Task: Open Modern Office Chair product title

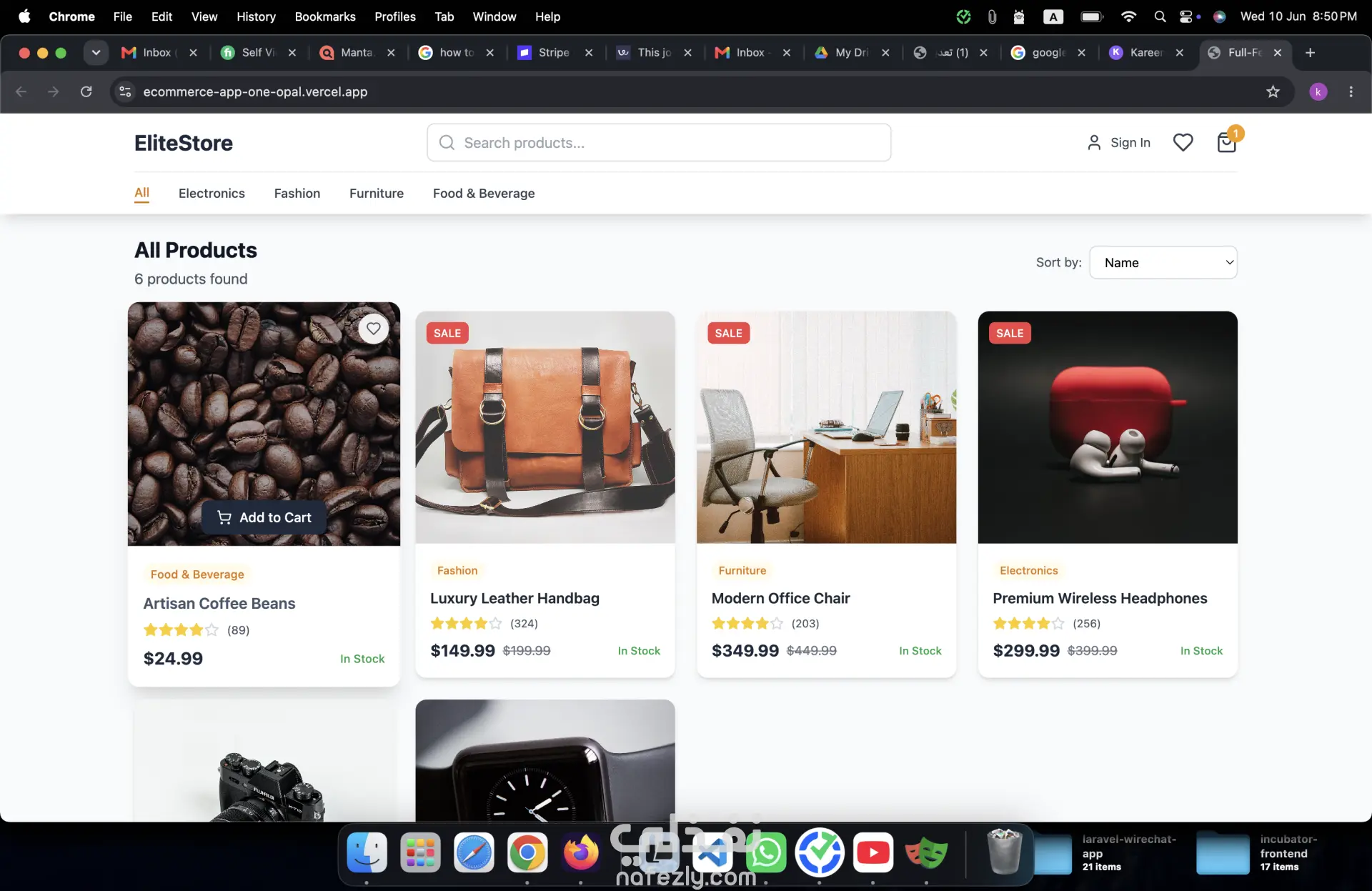Action: point(781,598)
